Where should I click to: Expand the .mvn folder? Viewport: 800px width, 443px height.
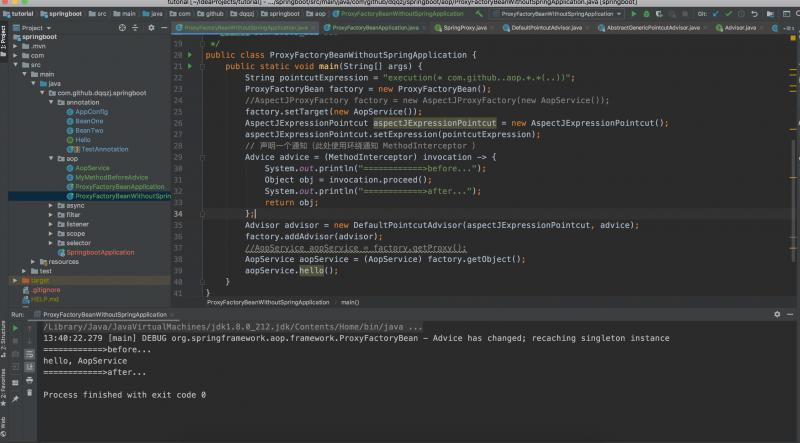click(15, 46)
